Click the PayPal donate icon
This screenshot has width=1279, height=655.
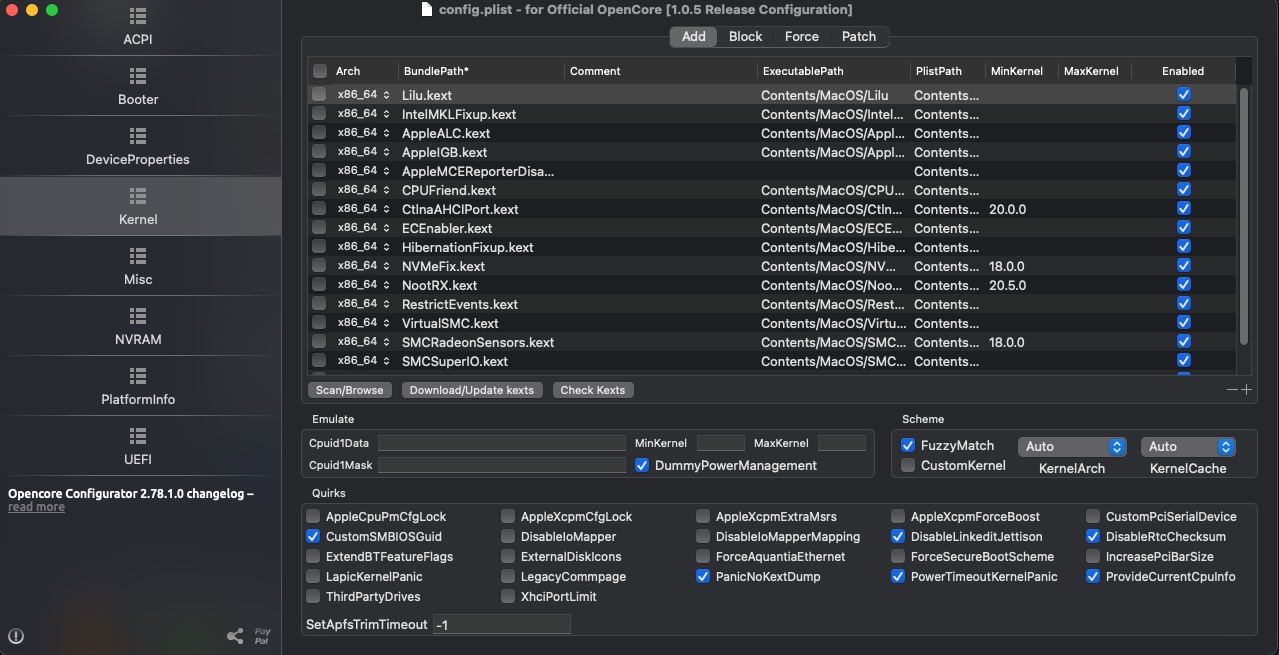click(x=262, y=636)
